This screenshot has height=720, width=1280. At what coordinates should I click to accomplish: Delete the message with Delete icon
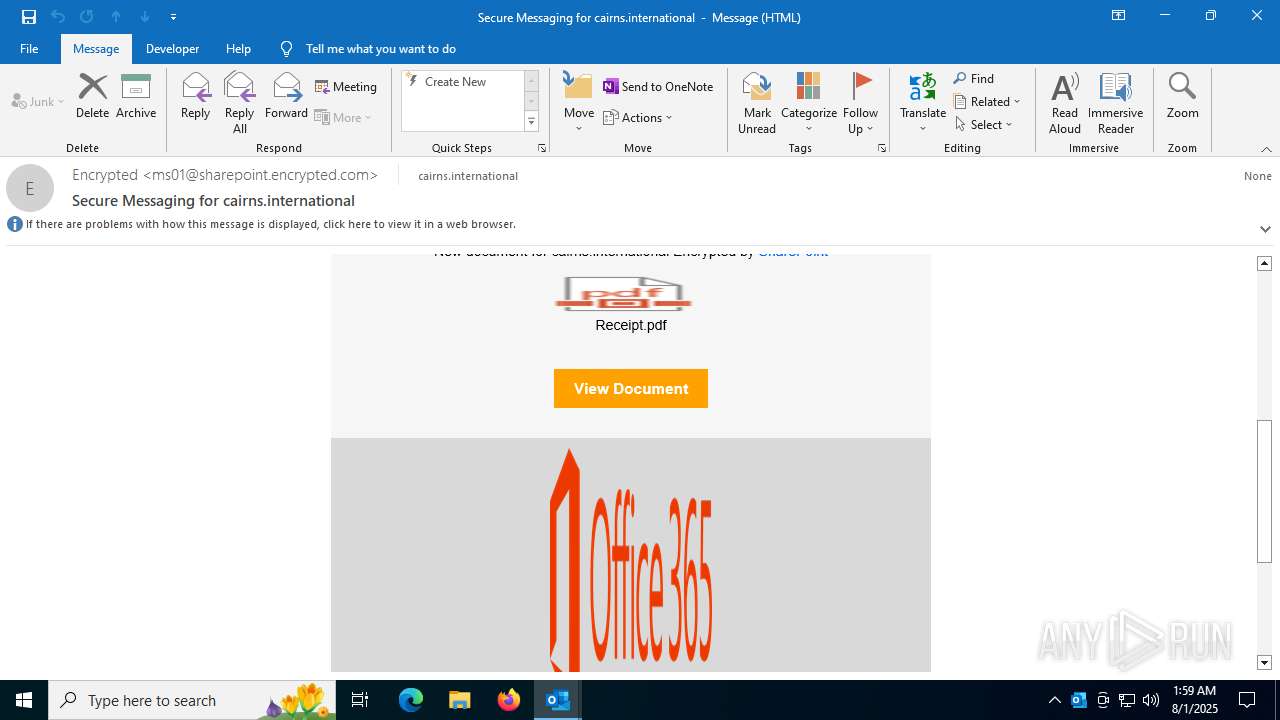[92, 96]
